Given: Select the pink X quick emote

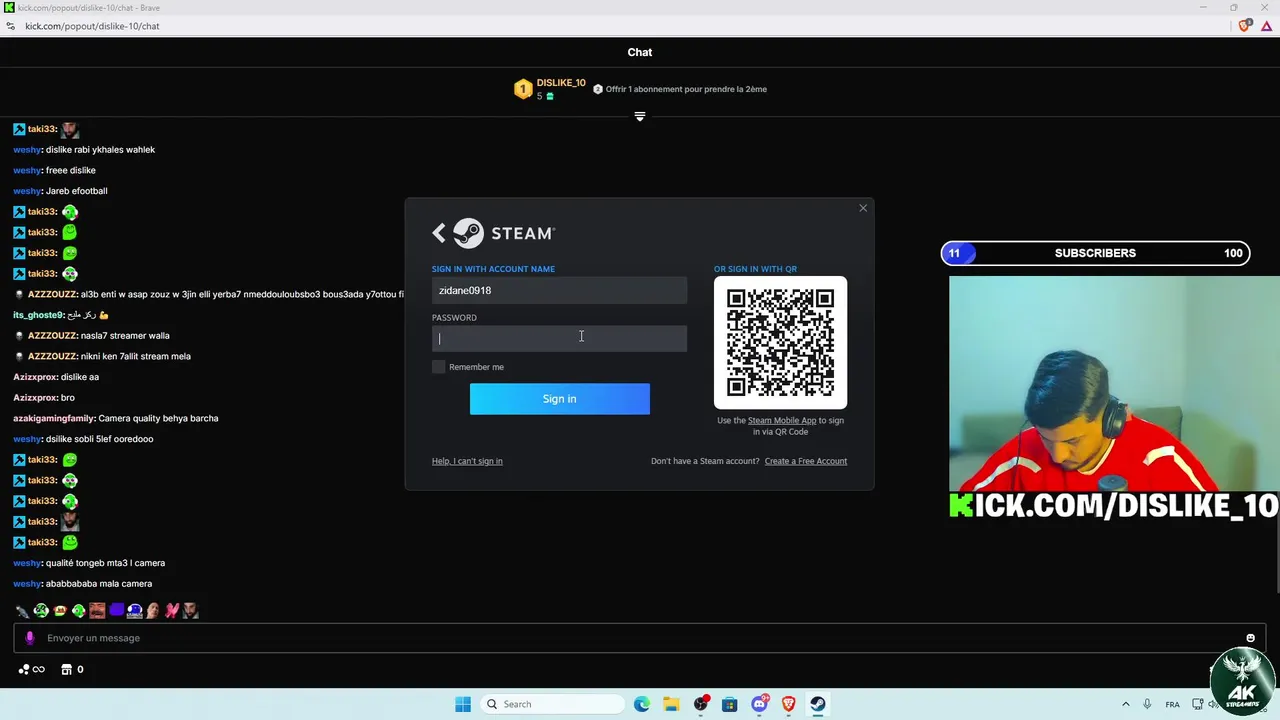Looking at the screenshot, I should [172, 610].
